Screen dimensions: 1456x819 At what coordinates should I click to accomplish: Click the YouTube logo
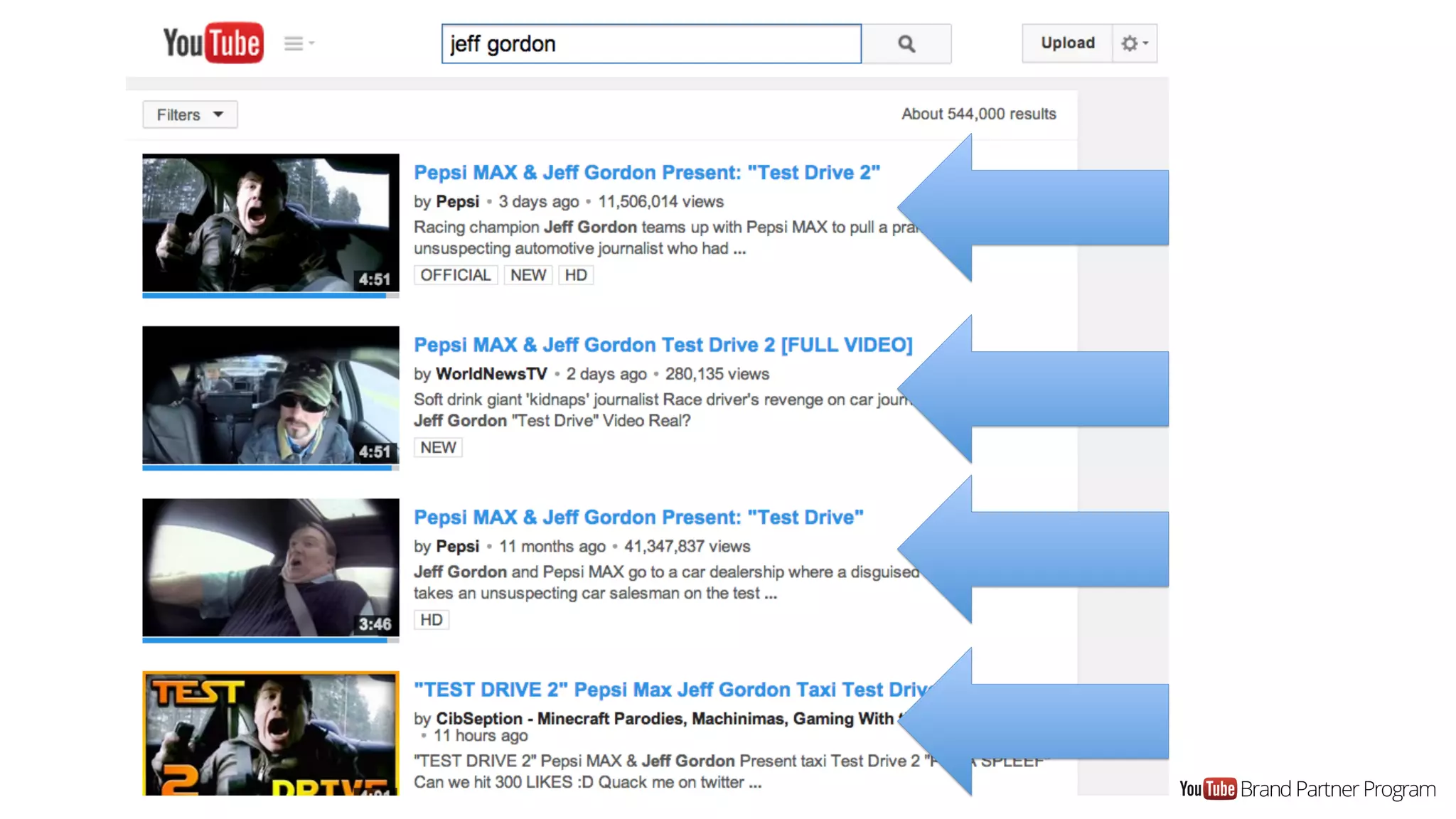click(x=213, y=43)
